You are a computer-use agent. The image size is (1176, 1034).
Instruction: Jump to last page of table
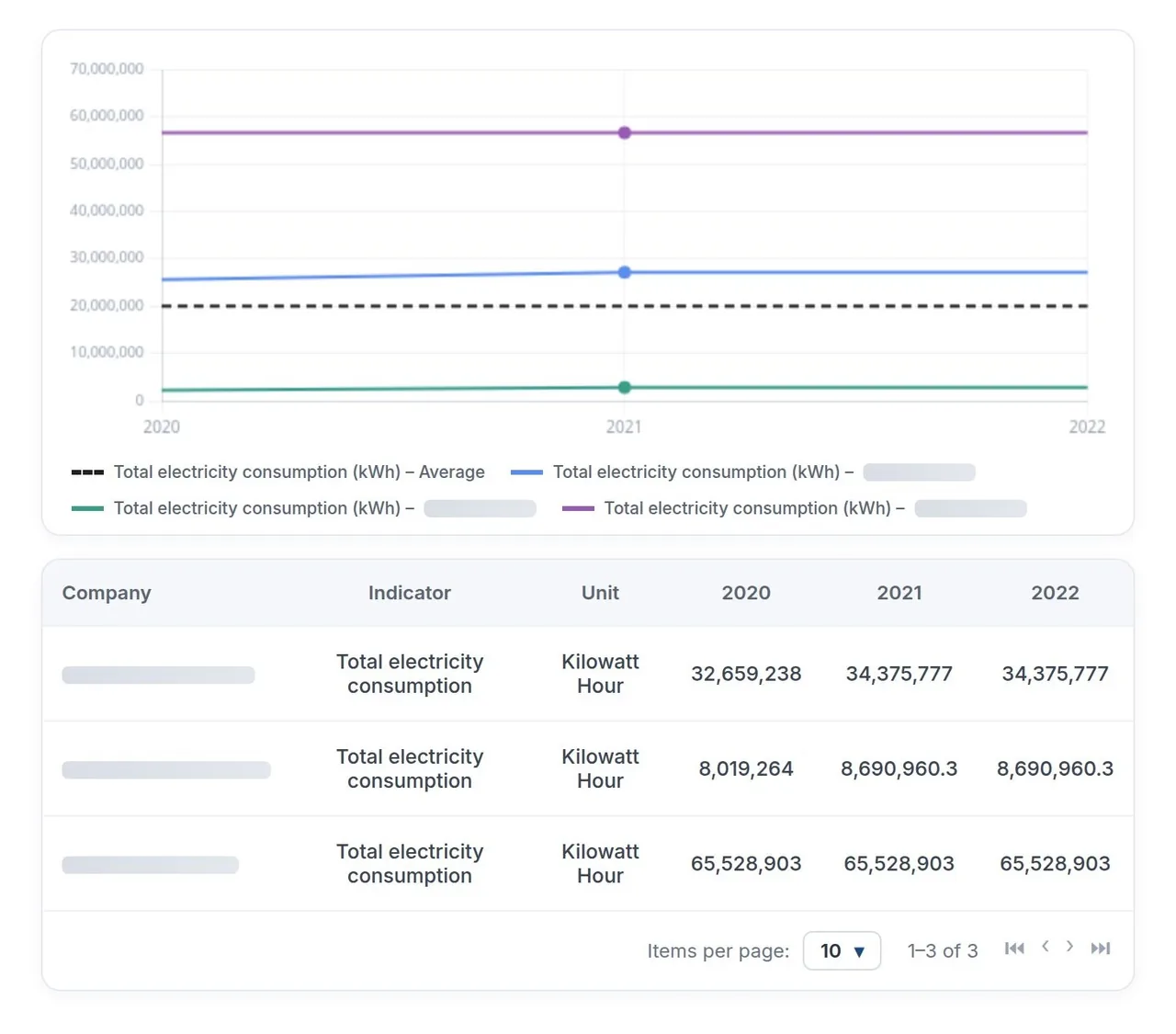tap(1101, 949)
